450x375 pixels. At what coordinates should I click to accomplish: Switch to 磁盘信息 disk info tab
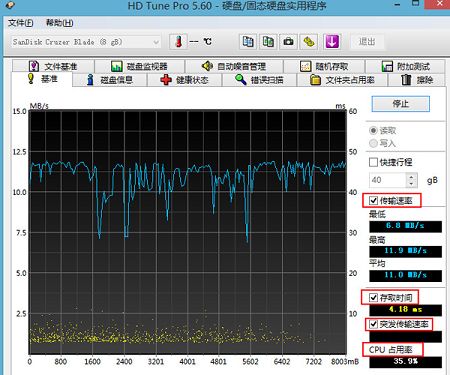tap(110, 80)
